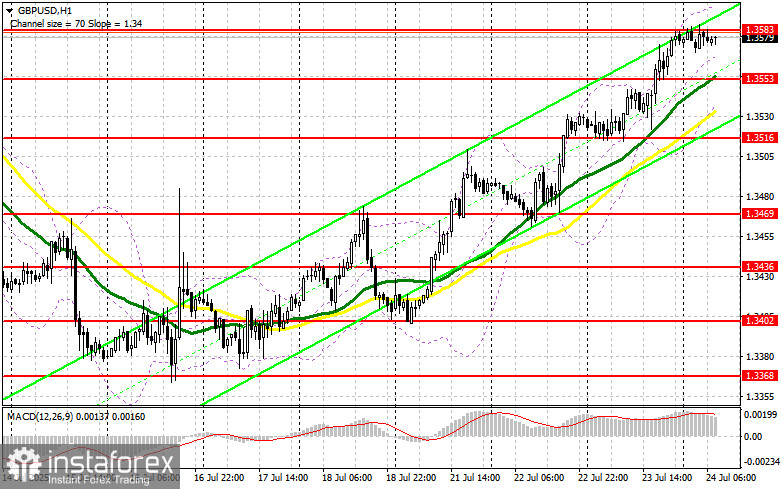The width and height of the screenshot is (781, 489).
Task: Click the 1.3579 current price label
Action: [760, 38]
